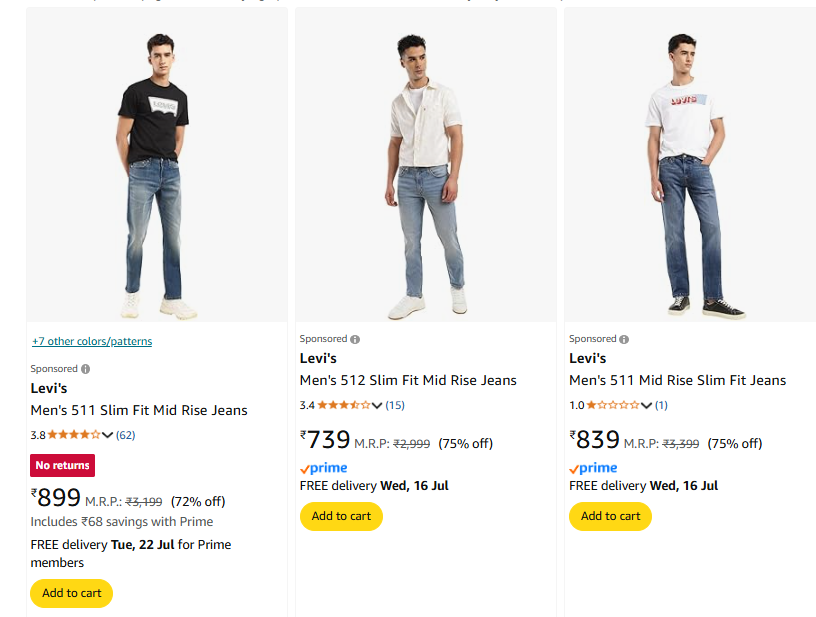
Task: Add ₹739 512 Slim Fit jeans to cart
Action: 341,516
